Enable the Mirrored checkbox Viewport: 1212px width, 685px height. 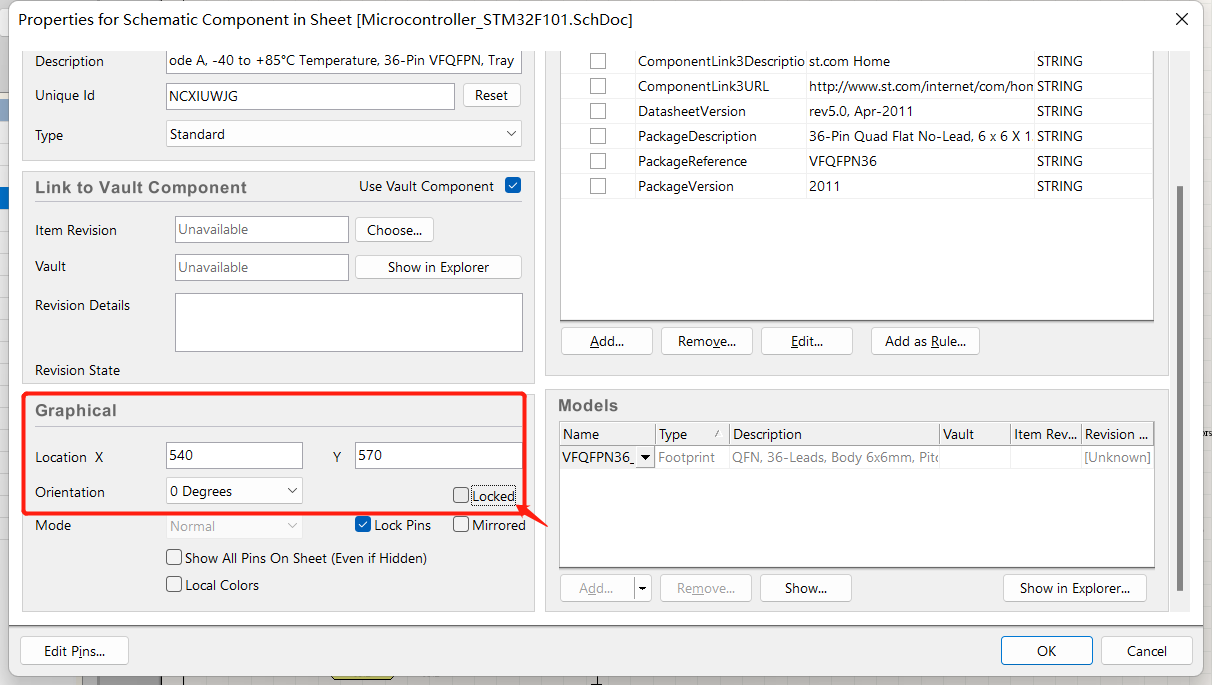[x=461, y=525]
